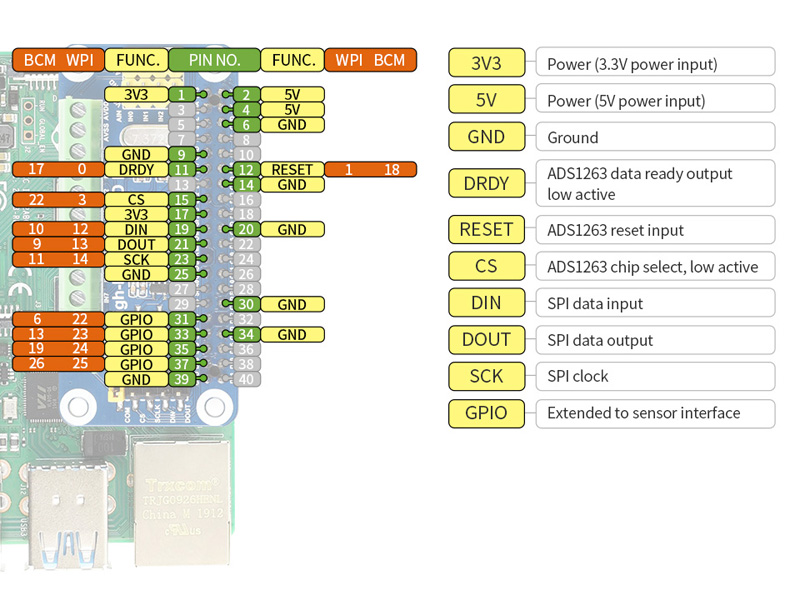This screenshot has width=800, height=600.
Task: Click the gray pin number 27 box
Action: pyautogui.click(x=182, y=289)
